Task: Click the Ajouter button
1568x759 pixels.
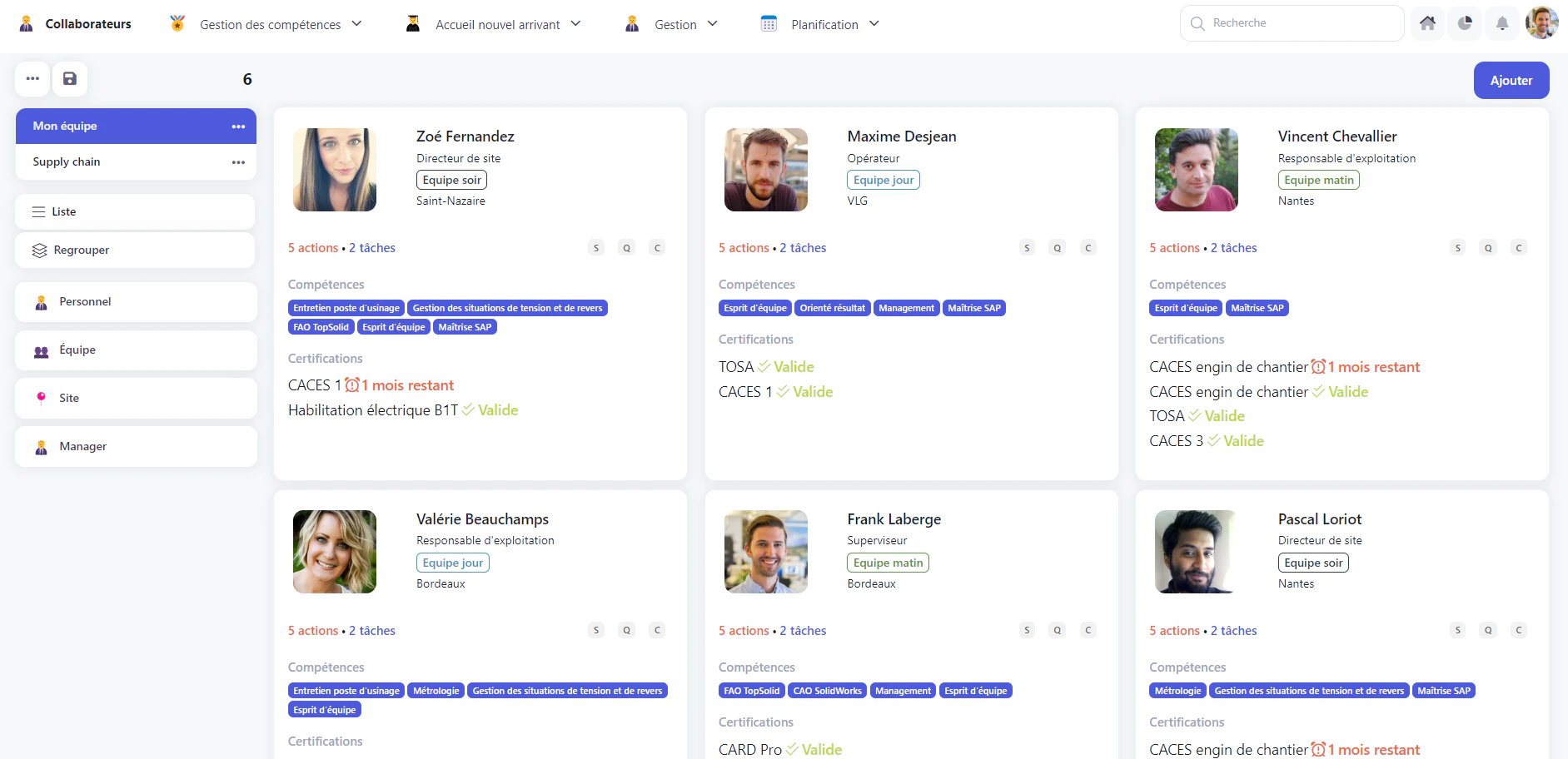Action: 1511,80
